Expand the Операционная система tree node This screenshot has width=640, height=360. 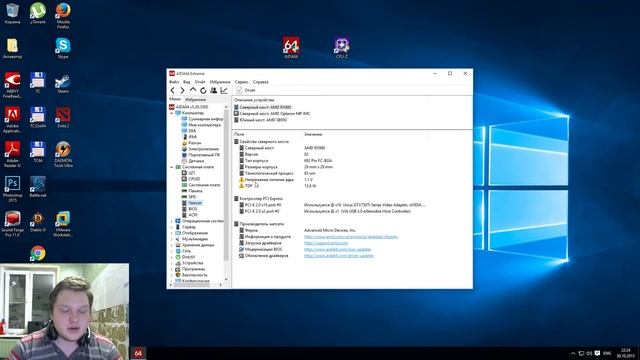point(172,221)
